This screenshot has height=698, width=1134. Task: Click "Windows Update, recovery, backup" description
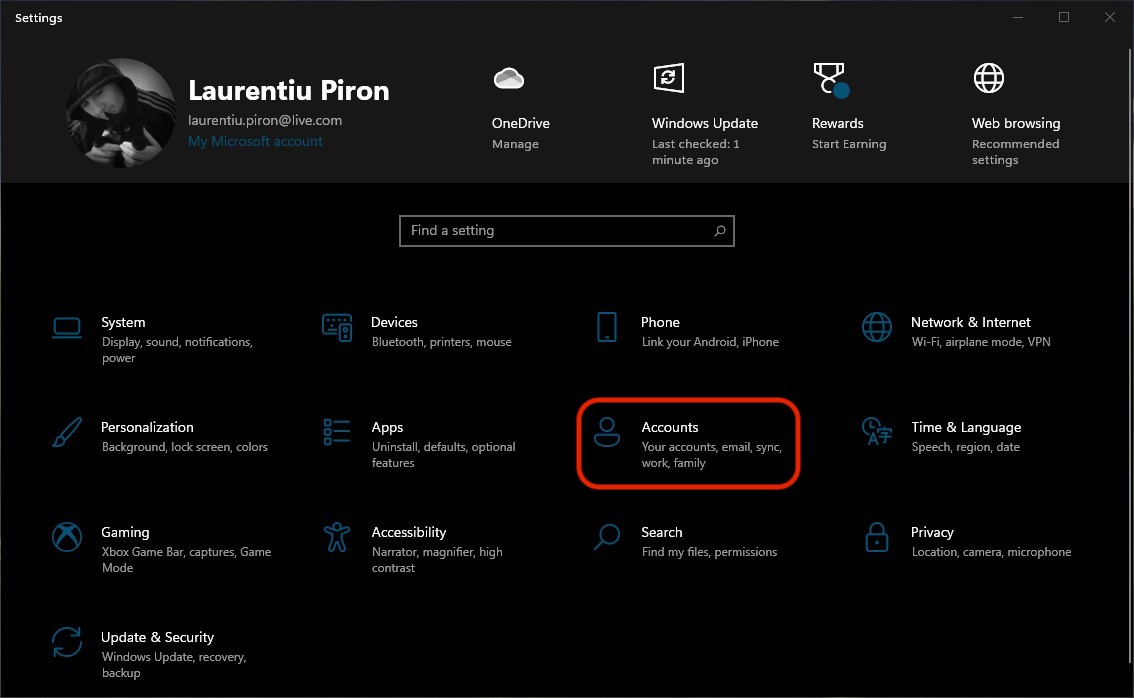(x=174, y=665)
